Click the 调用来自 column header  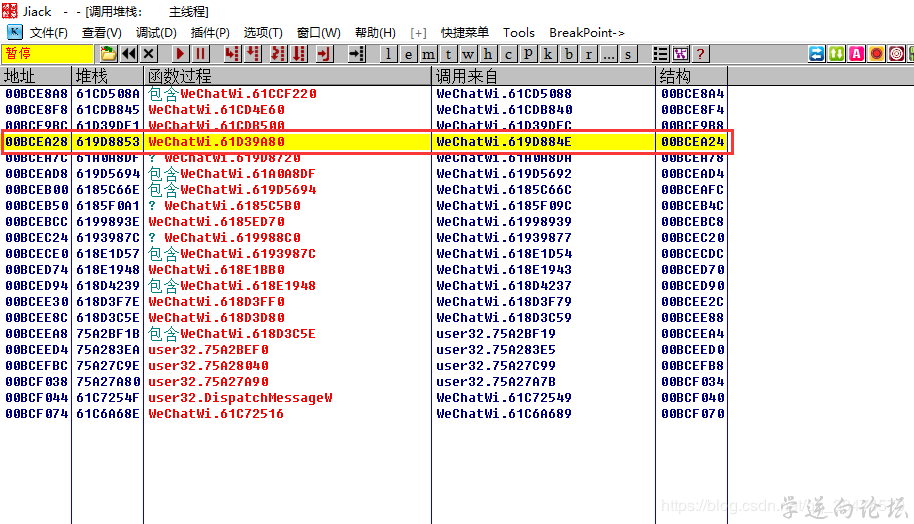pos(543,76)
